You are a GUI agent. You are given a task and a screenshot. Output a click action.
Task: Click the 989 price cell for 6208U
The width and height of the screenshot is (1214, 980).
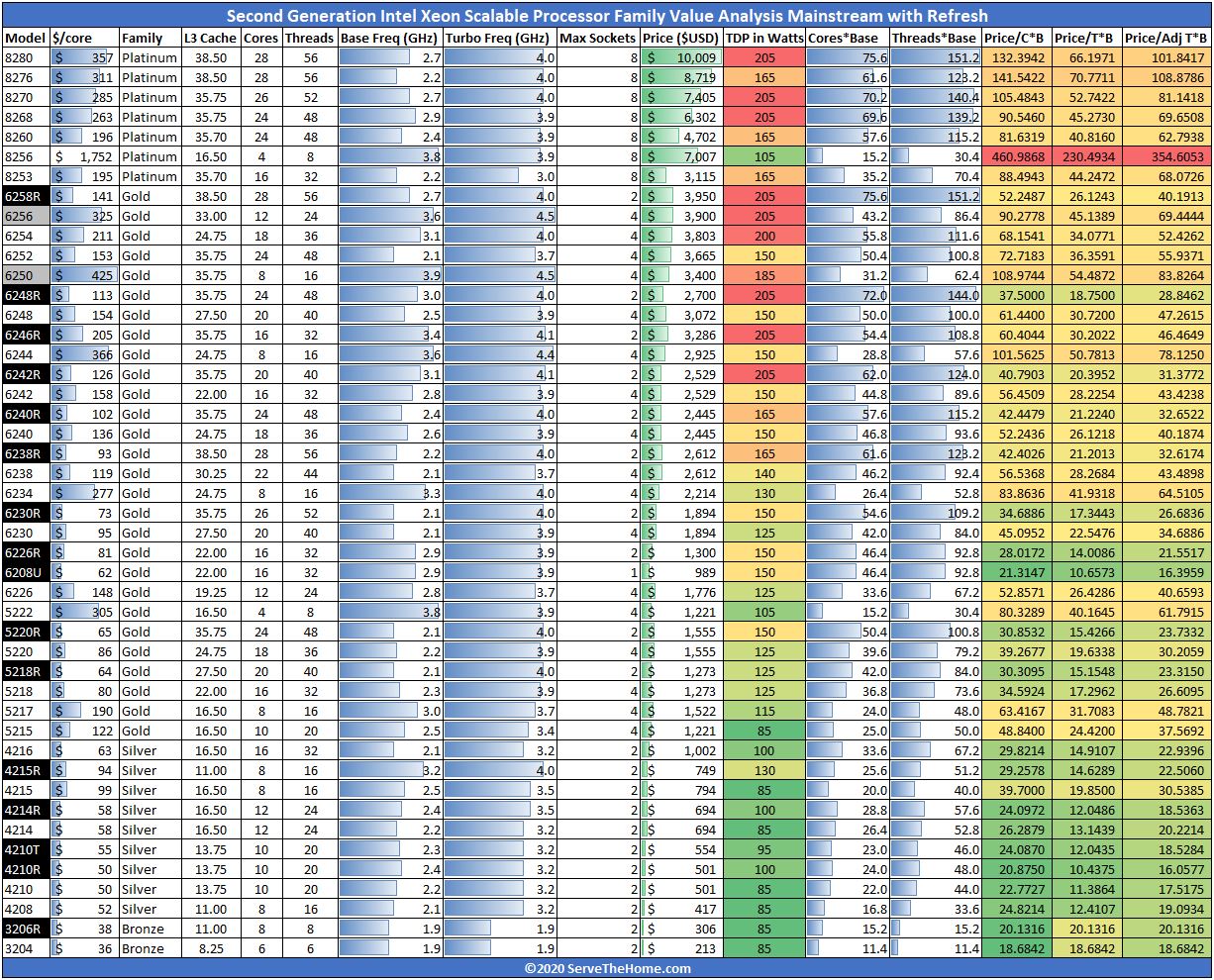point(681,572)
